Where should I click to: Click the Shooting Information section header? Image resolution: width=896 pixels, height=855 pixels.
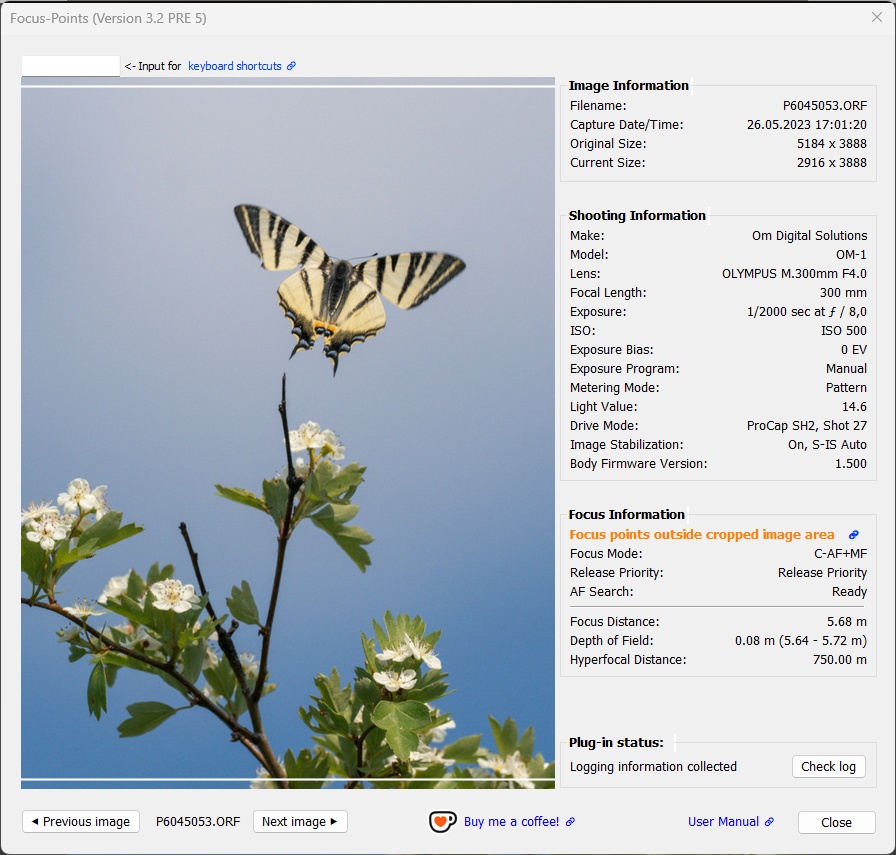[635, 215]
